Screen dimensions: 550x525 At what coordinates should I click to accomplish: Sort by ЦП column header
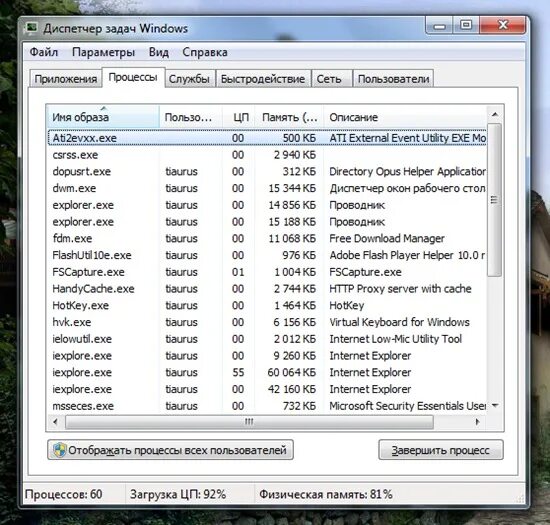pyautogui.click(x=239, y=117)
